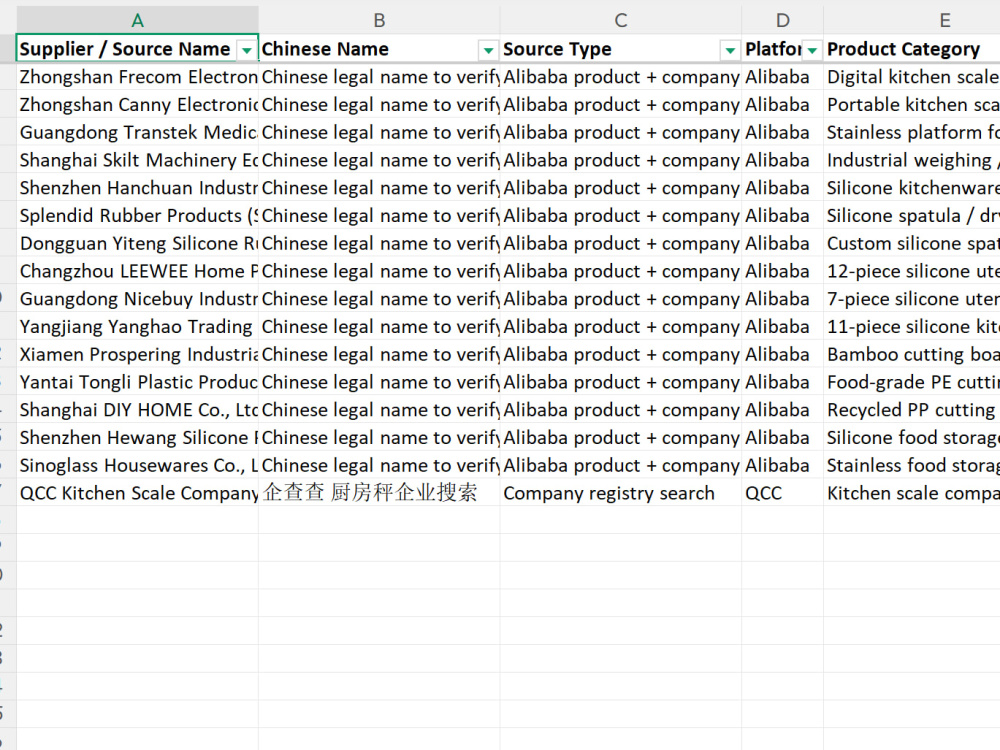Screen dimensions: 1000x750
Task: Select the QCC Kitchen Scale Company cell
Action: tap(138, 493)
